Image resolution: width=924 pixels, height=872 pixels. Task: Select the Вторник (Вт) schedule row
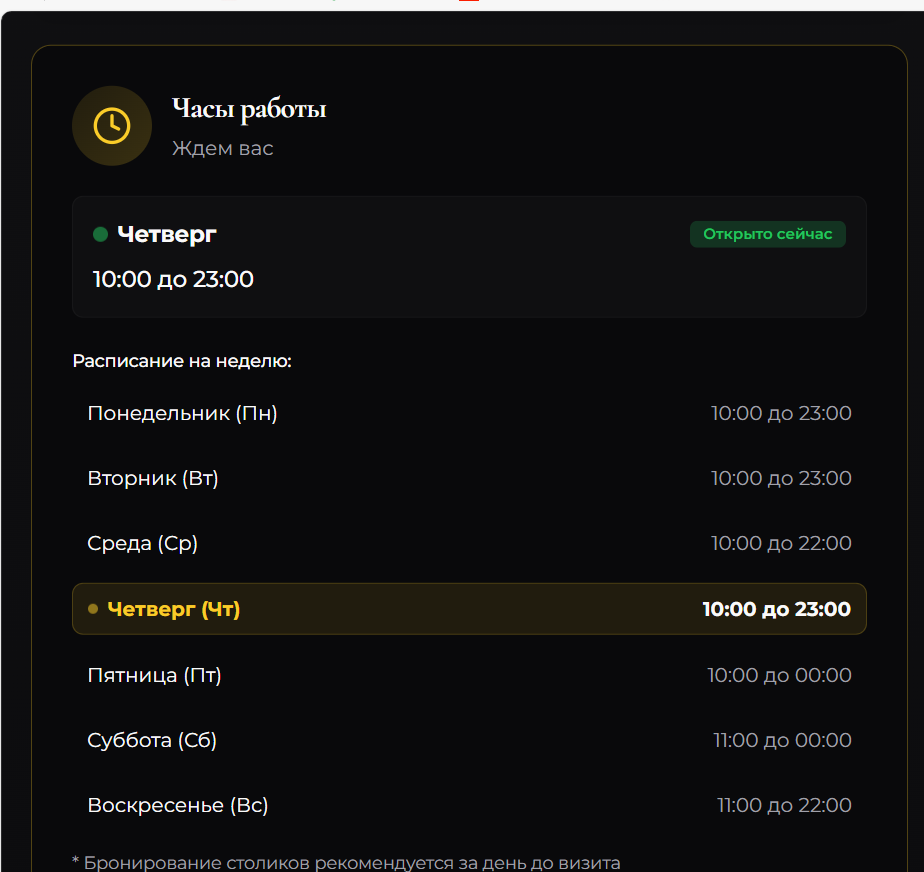pyautogui.click(x=468, y=478)
